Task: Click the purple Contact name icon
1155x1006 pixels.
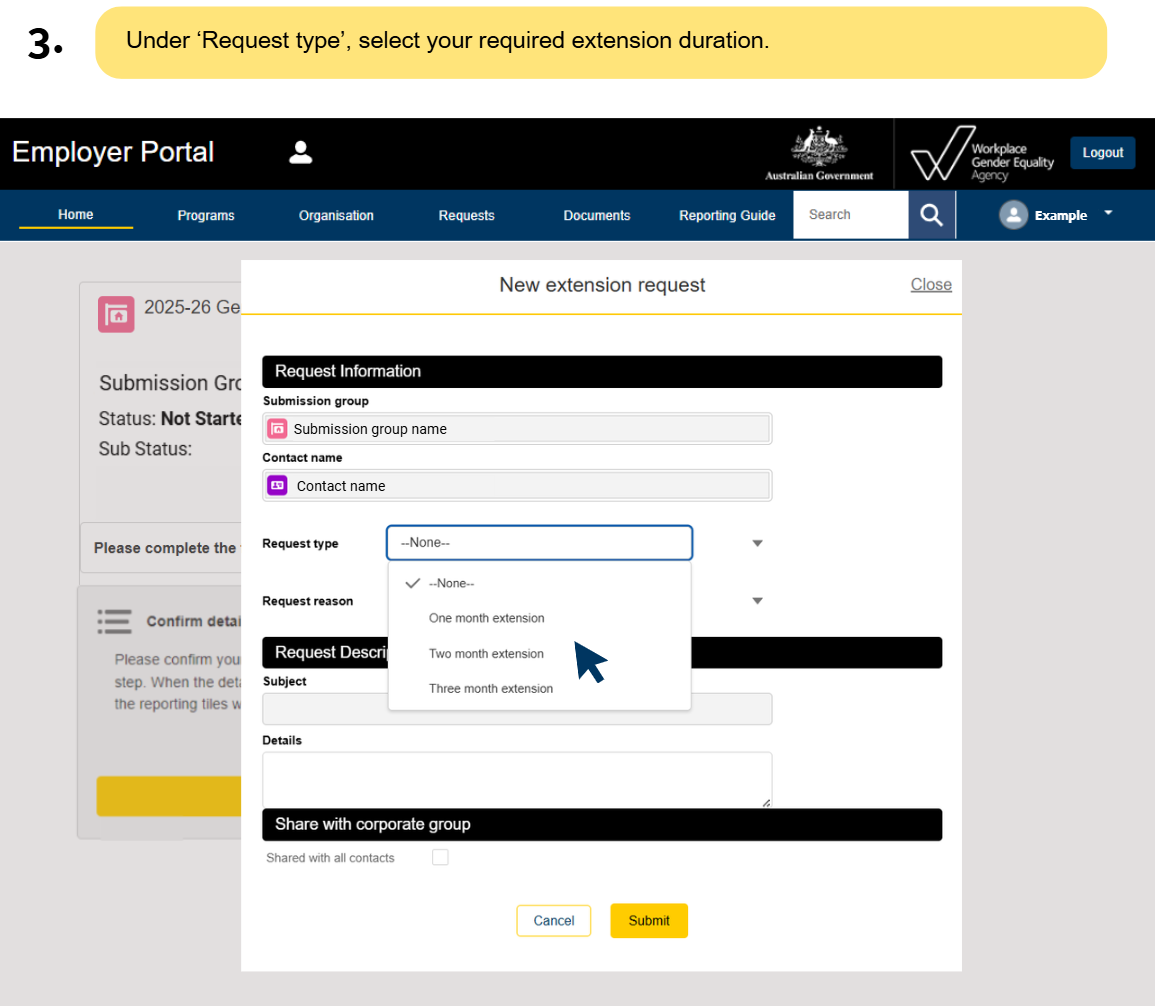Action: pos(277,485)
